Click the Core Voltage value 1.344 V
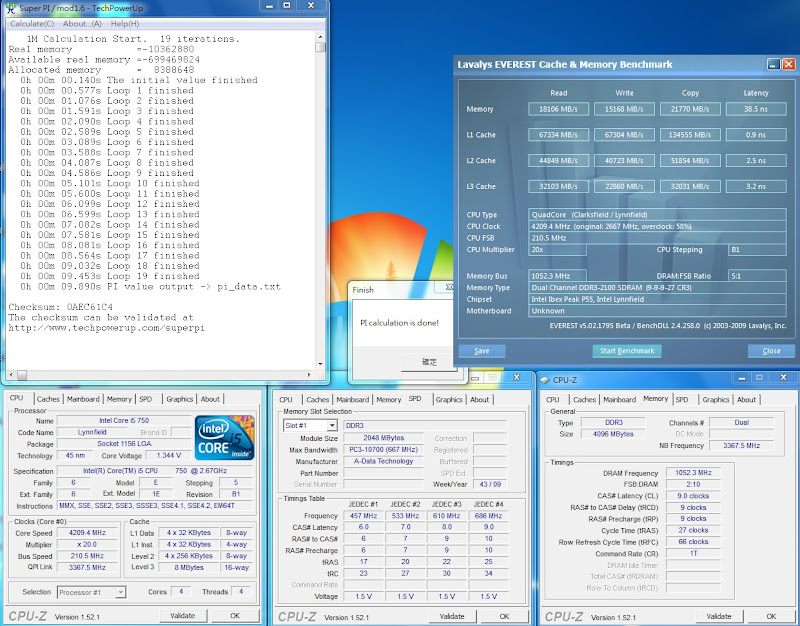Screen dimensions: 800x626 pyautogui.click(x=168, y=456)
